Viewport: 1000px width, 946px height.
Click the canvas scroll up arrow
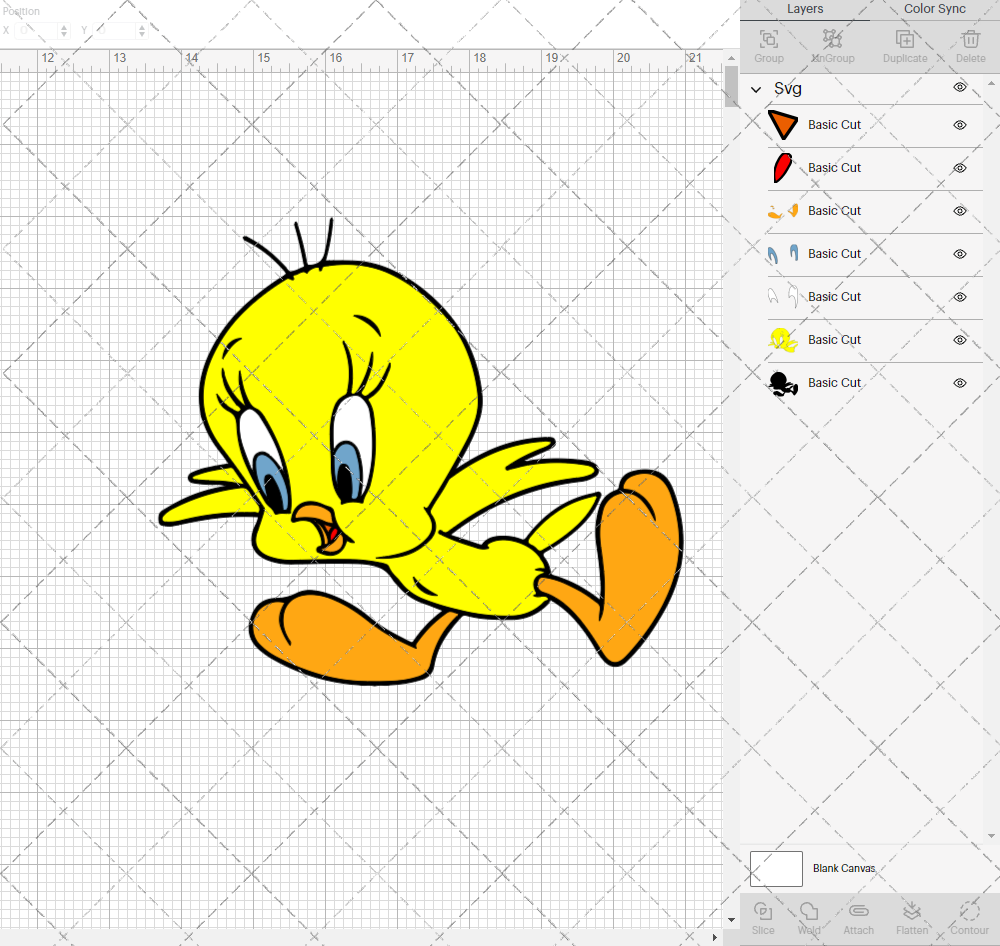[x=731, y=57]
